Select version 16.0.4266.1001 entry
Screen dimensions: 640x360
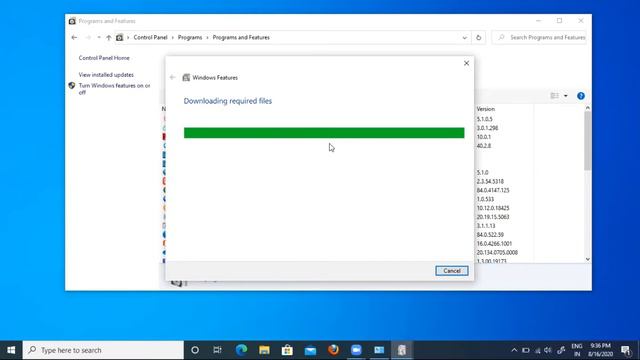click(494, 244)
